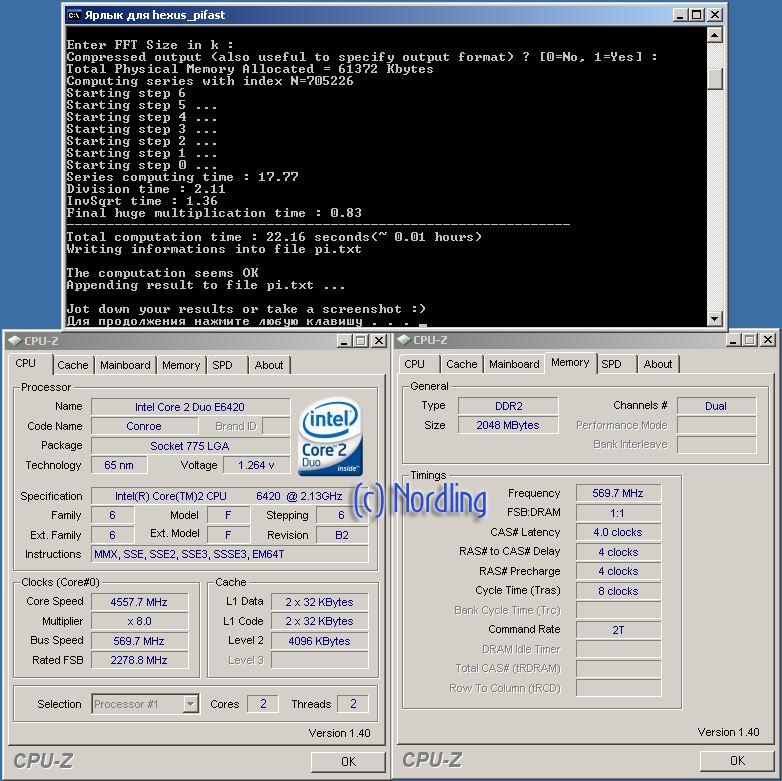782x781 pixels.
Task: Click the Core Speed value '4557.7 MHz'
Action: (x=139, y=602)
